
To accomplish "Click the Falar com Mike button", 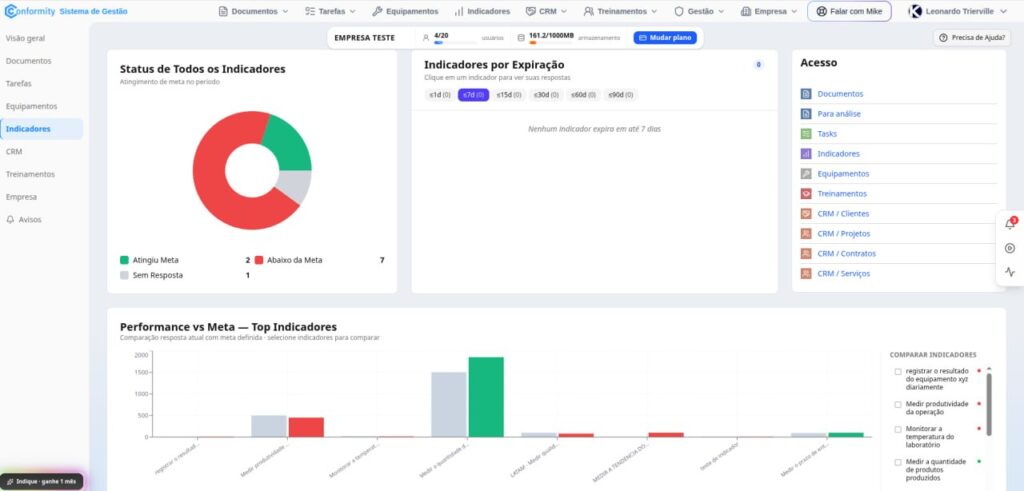I will (849, 11).
